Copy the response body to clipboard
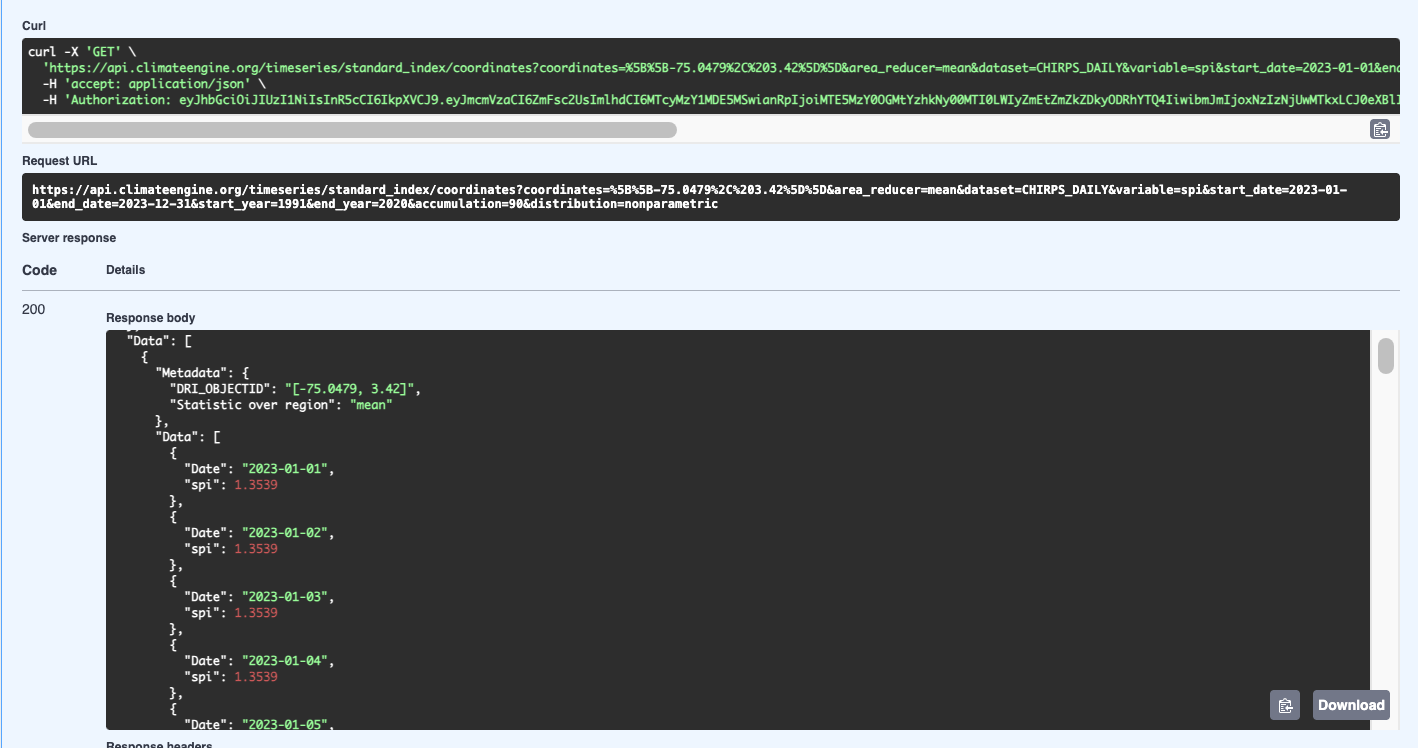Viewport: 1418px width, 748px height. coord(1284,705)
